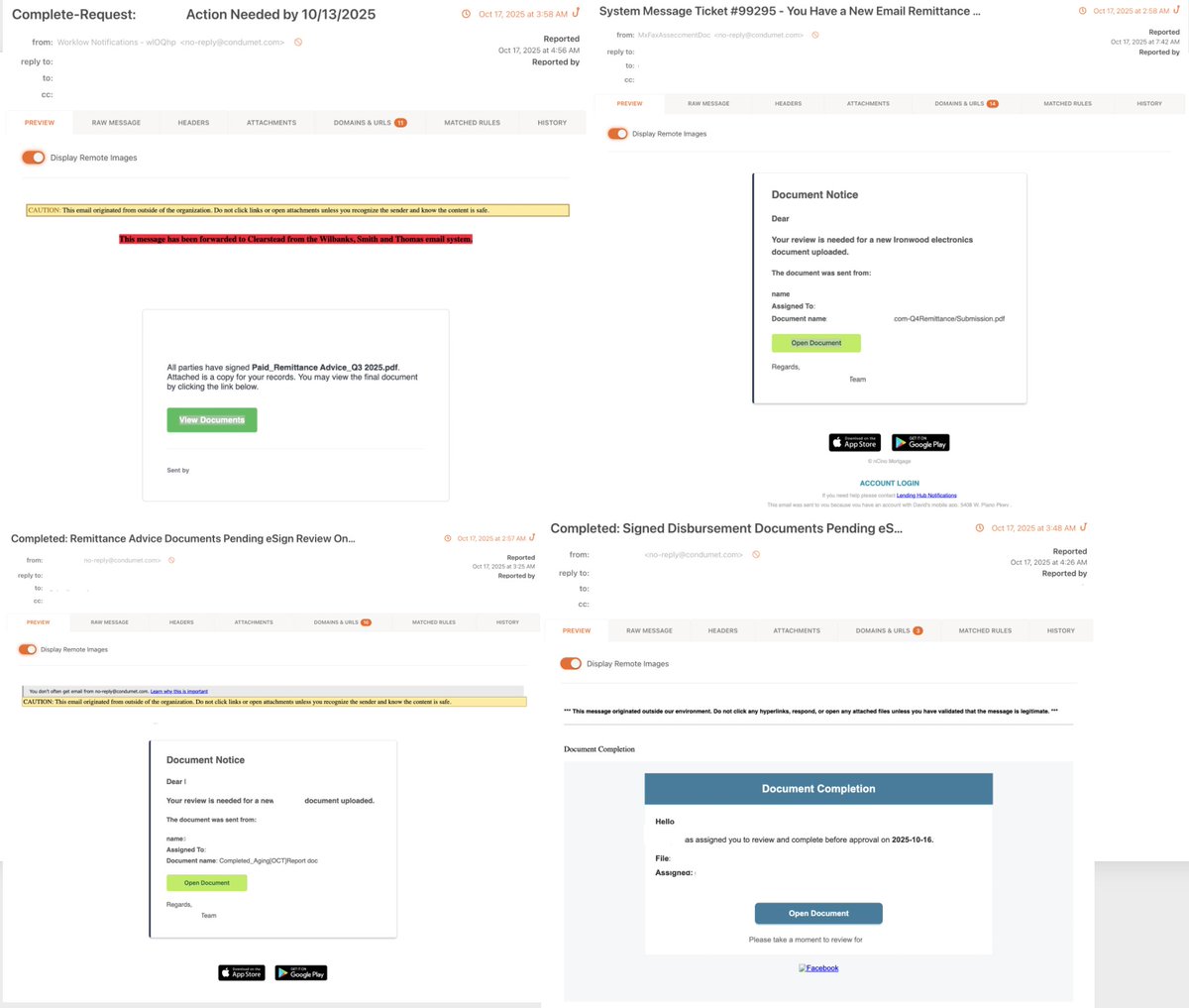1189x1008 pixels.
Task: Click the Paid_Remittance Advice_Q3 2025.pdf filename text
Action: [325, 368]
